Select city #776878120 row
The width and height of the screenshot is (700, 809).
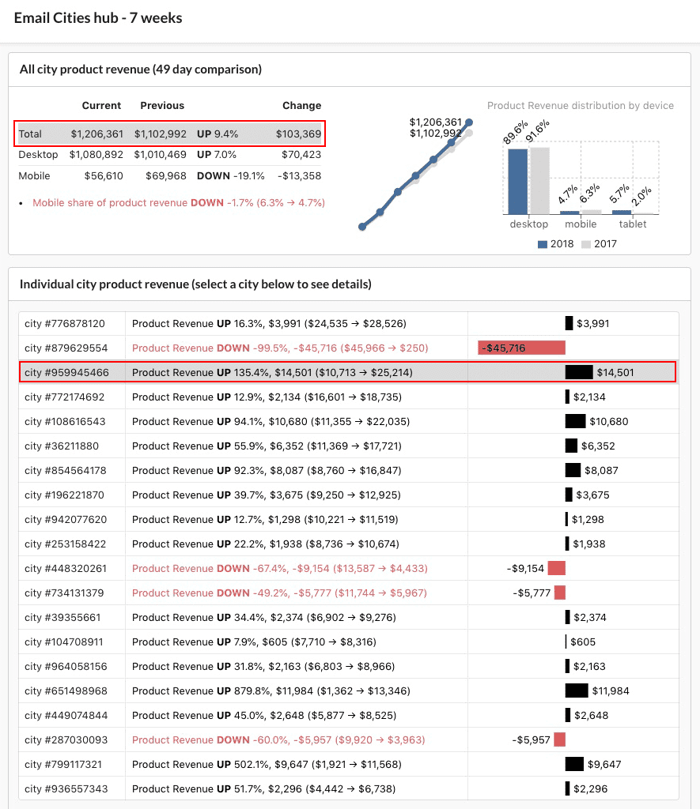(x=349, y=323)
